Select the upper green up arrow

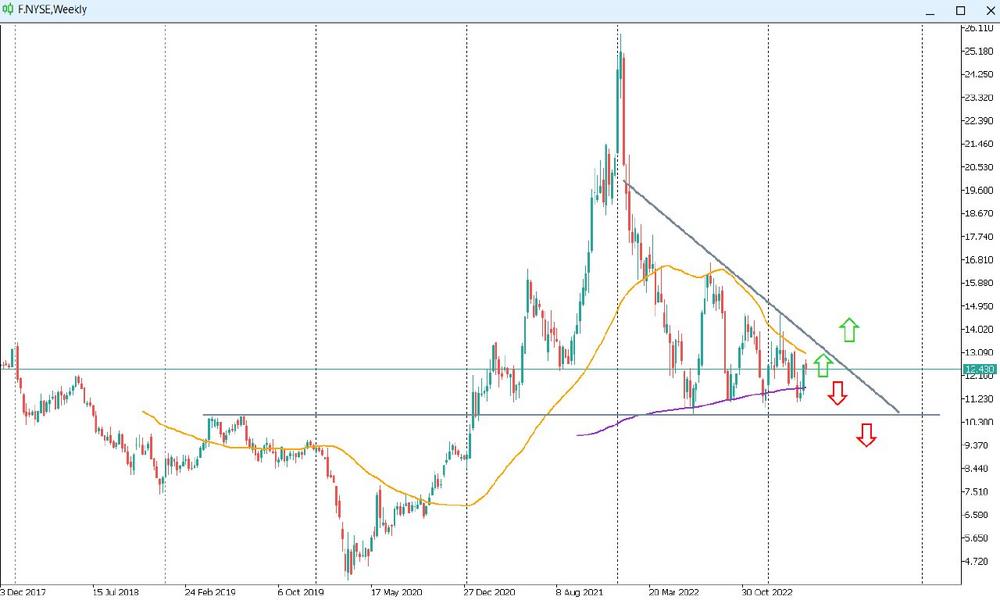(848, 329)
